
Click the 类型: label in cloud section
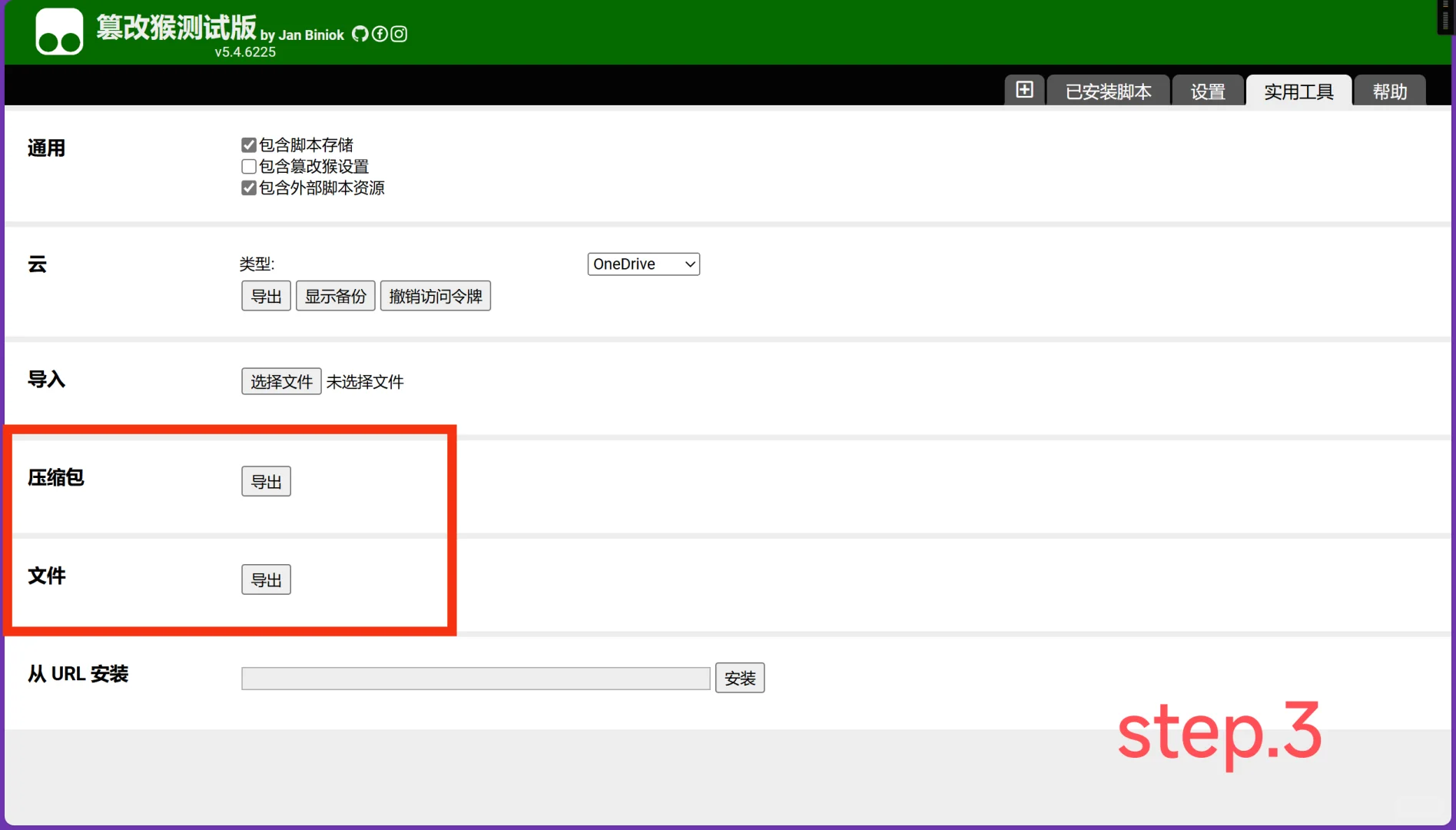coord(257,264)
